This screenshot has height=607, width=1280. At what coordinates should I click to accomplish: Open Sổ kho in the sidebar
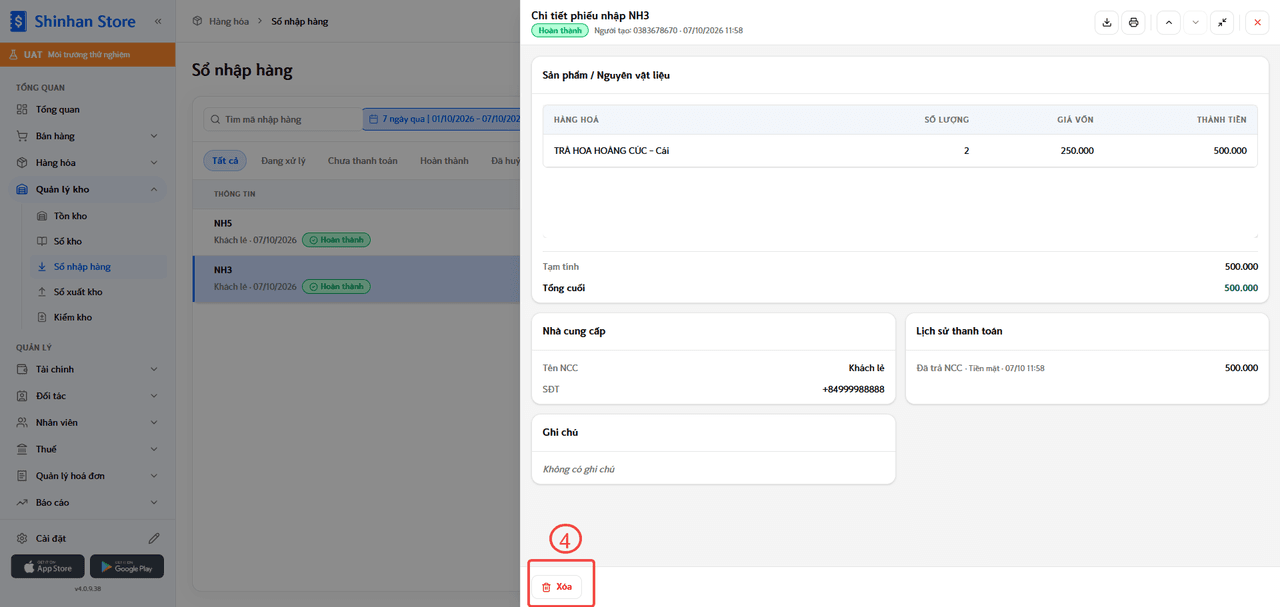coord(98,241)
